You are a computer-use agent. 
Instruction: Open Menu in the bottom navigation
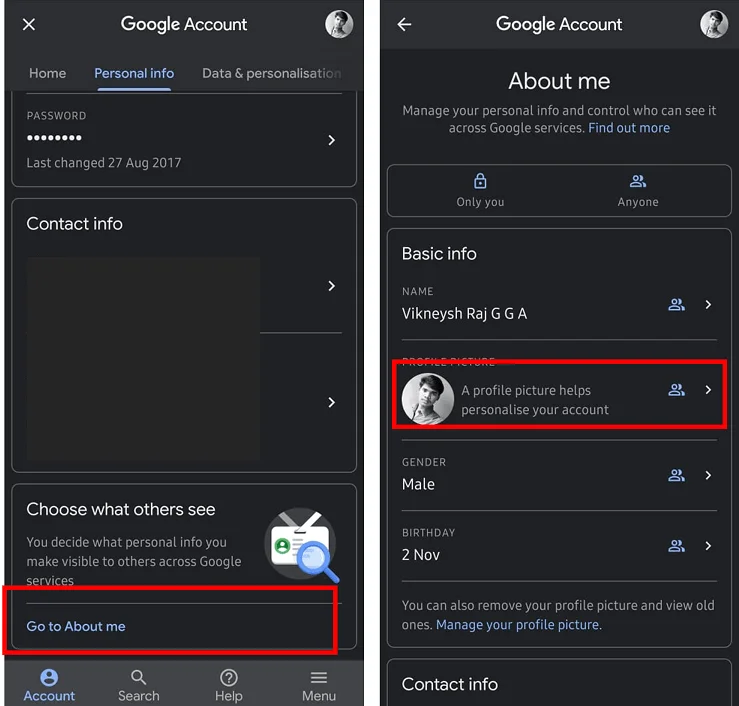coord(319,685)
